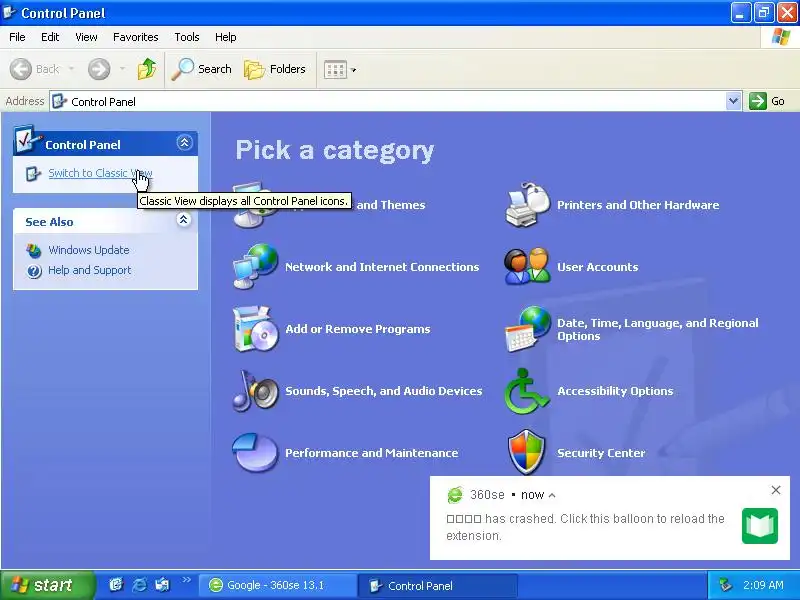Open Network and Internet Connections globe icon
Viewport: 800px width, 600px height.
[256, 266]
